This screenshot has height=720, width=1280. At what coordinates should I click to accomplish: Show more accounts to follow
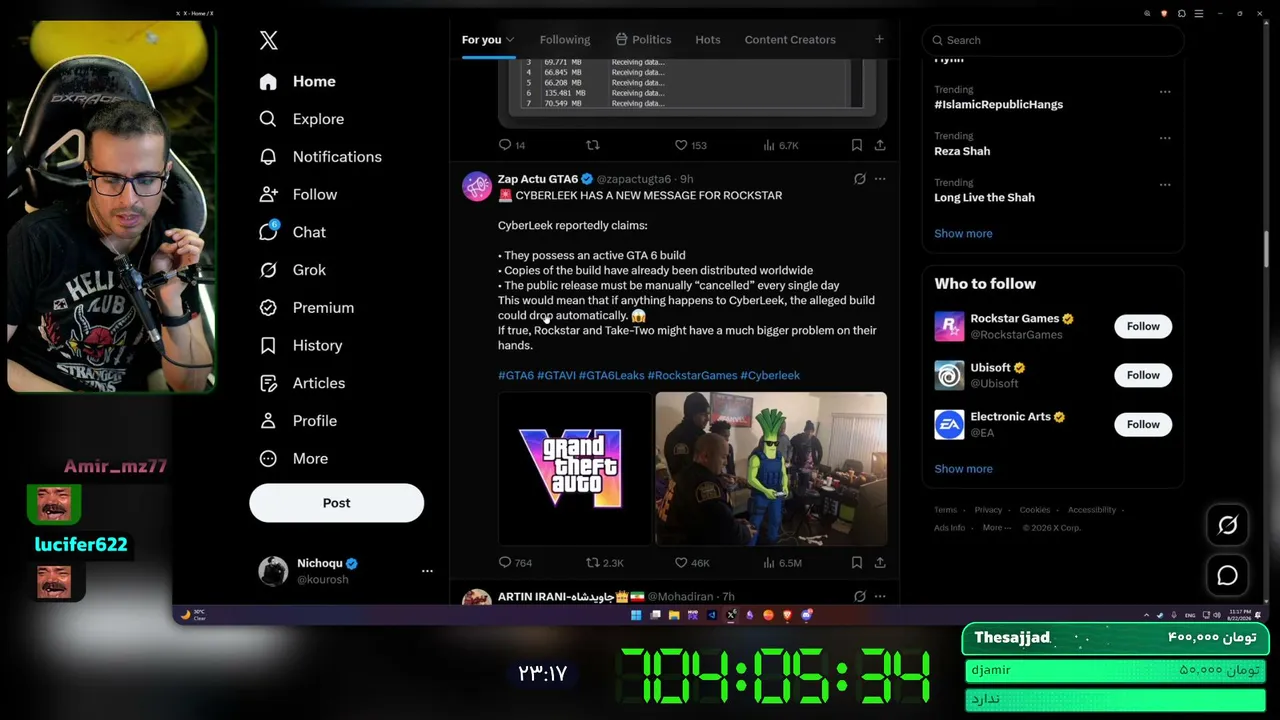pyautogui.click(x=963, y=469)
